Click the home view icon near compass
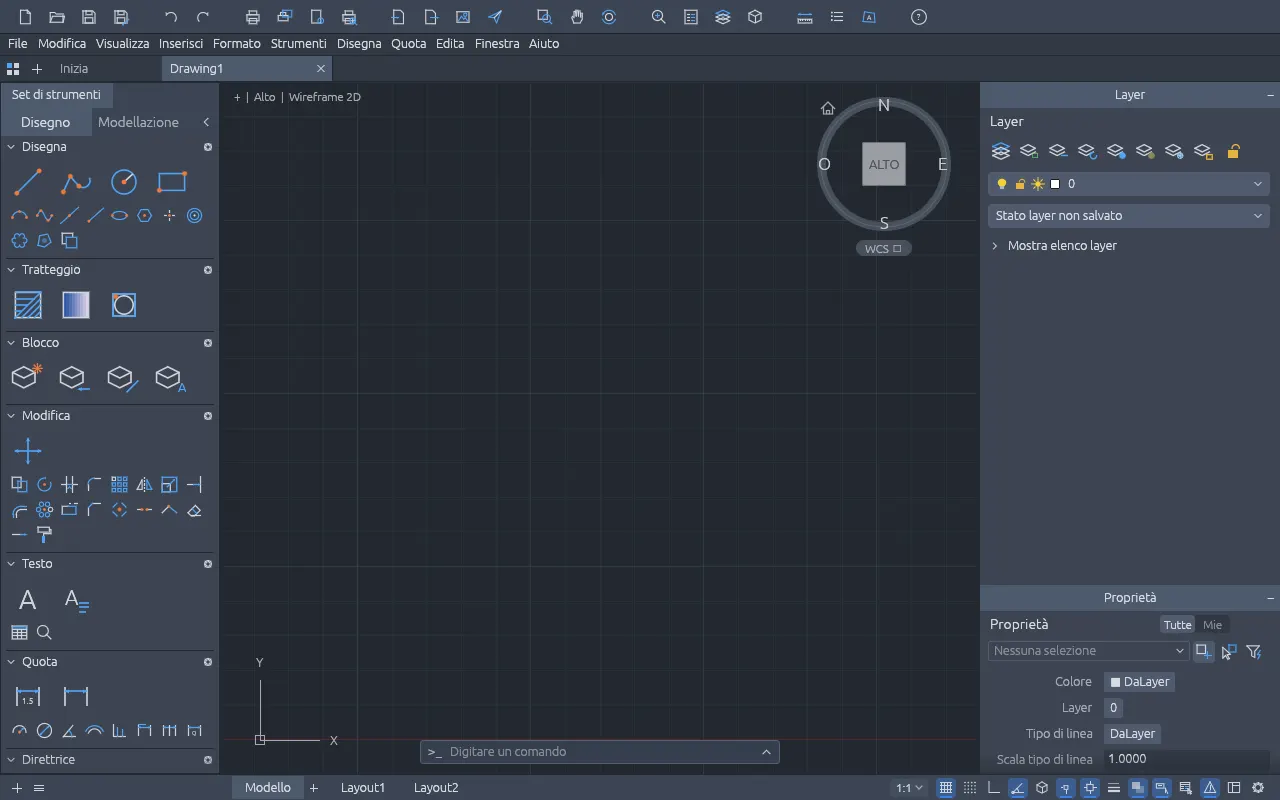This screenshot has height=800, width=1280. click(828, 108)
